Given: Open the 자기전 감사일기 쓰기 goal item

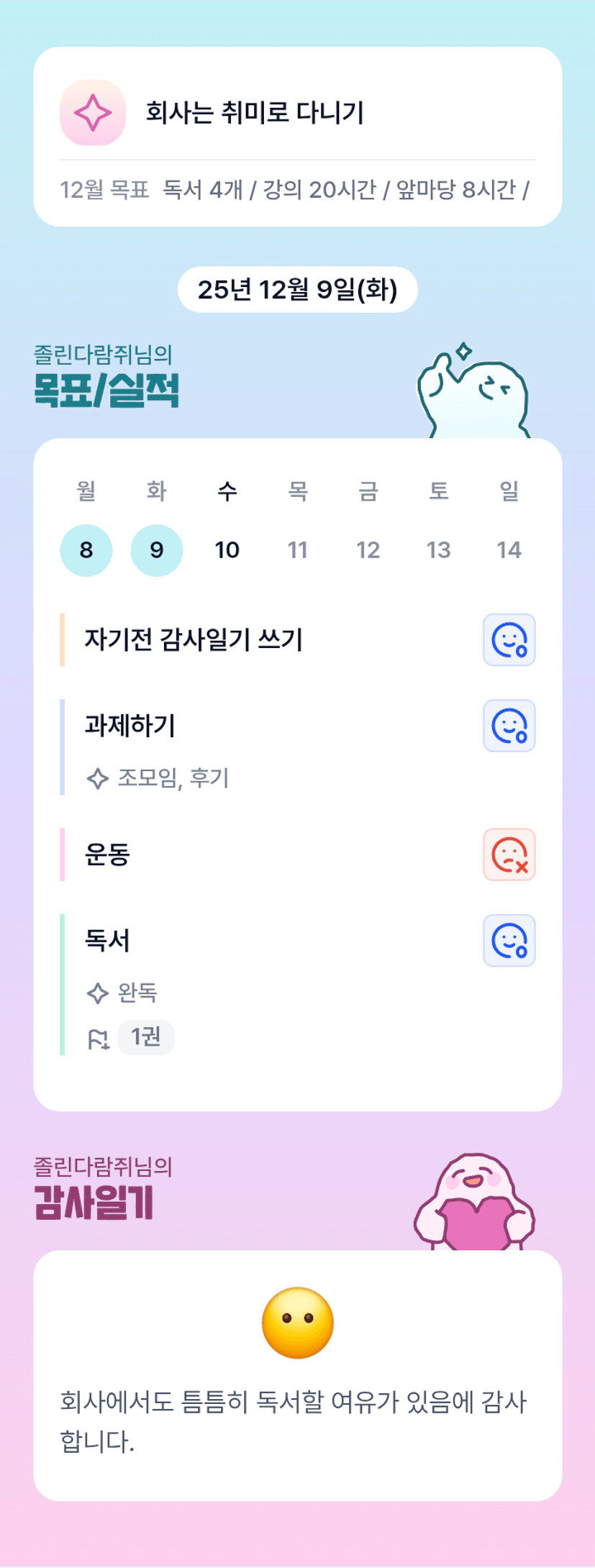Looking at the screenshot, I should pos(194,639).
